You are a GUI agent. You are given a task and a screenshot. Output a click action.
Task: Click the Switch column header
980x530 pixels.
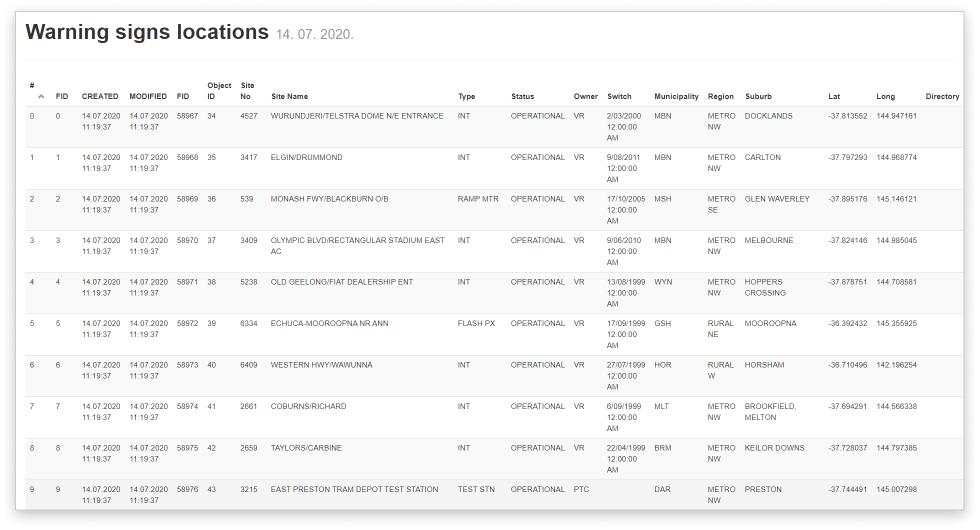click(x=619, y=96)
